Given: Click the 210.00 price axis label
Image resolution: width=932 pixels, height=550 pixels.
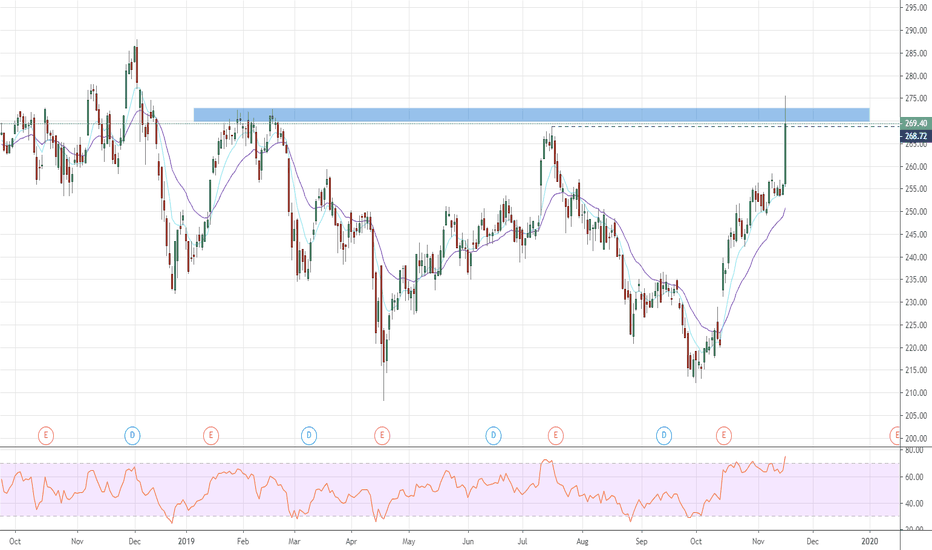Looking at the screenshot, I should 916,393.
